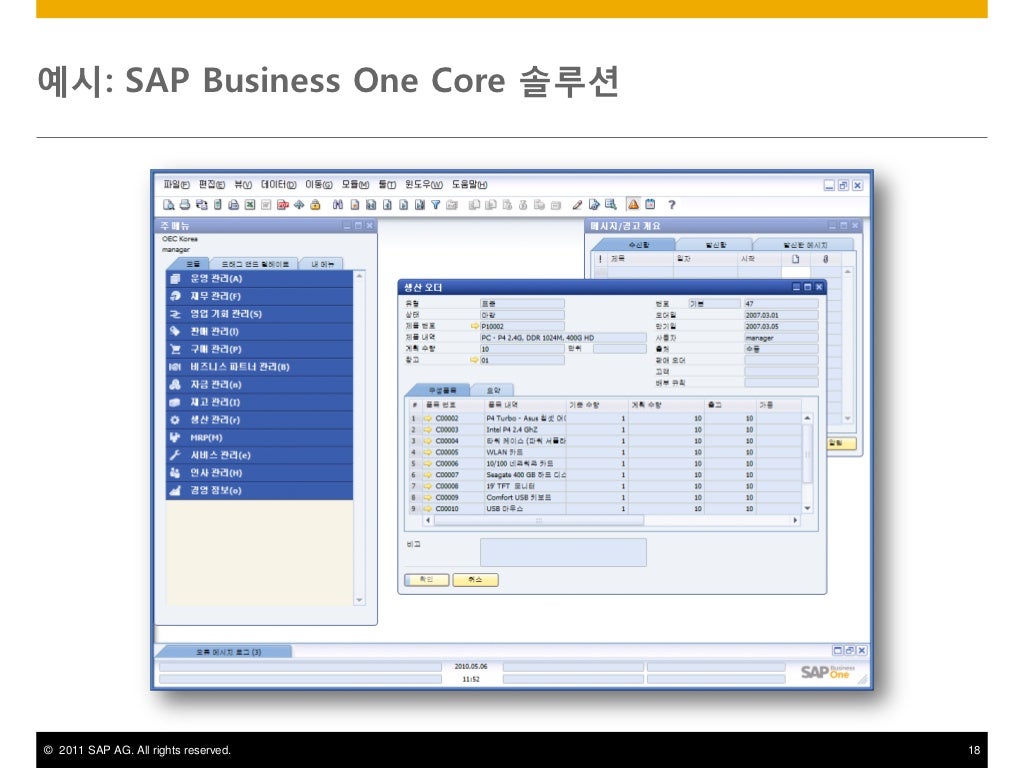This screenshot has width=1024, height=768.
Task: Click the calendar icon in the toolbar
Action: [x=650, y=204]
